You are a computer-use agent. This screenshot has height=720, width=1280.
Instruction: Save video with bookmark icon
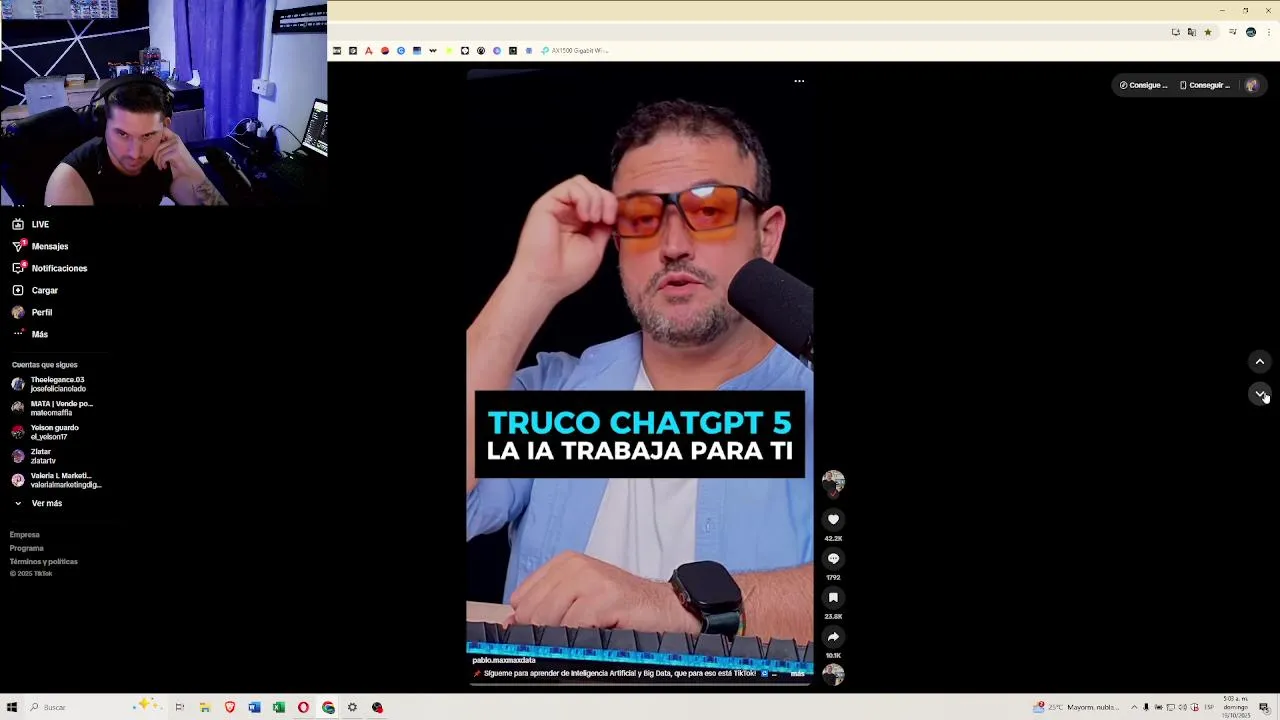833,597
